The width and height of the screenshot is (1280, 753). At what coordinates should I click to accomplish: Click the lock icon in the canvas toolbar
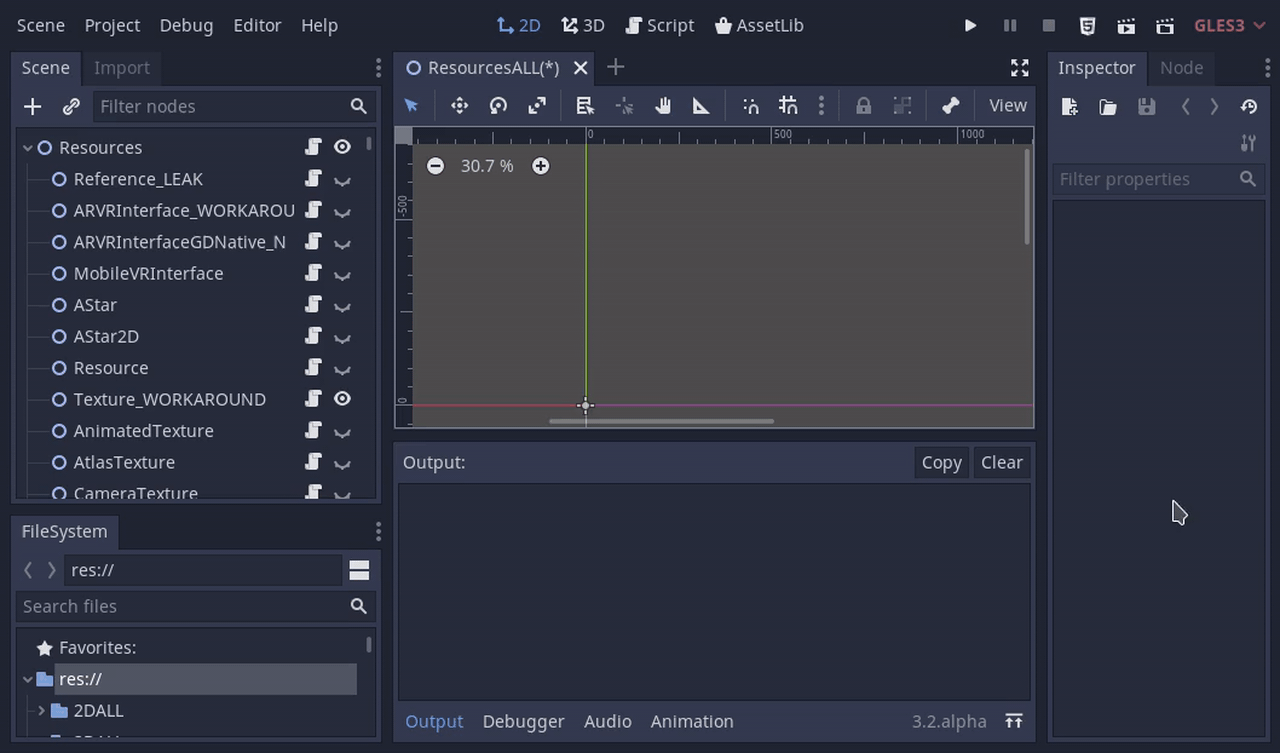[x=862, y=105]
